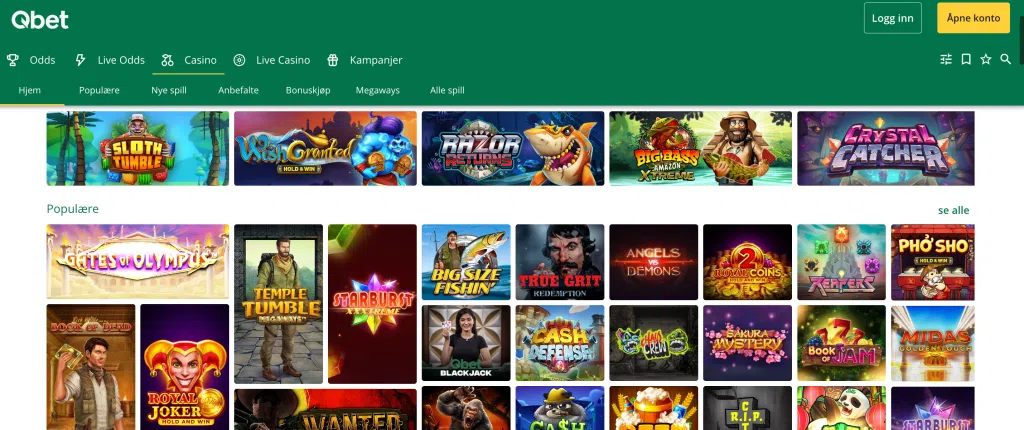Open Big Bass Amazon Xtreme banner
This screenshot has height=430, width=1024.
700,148
